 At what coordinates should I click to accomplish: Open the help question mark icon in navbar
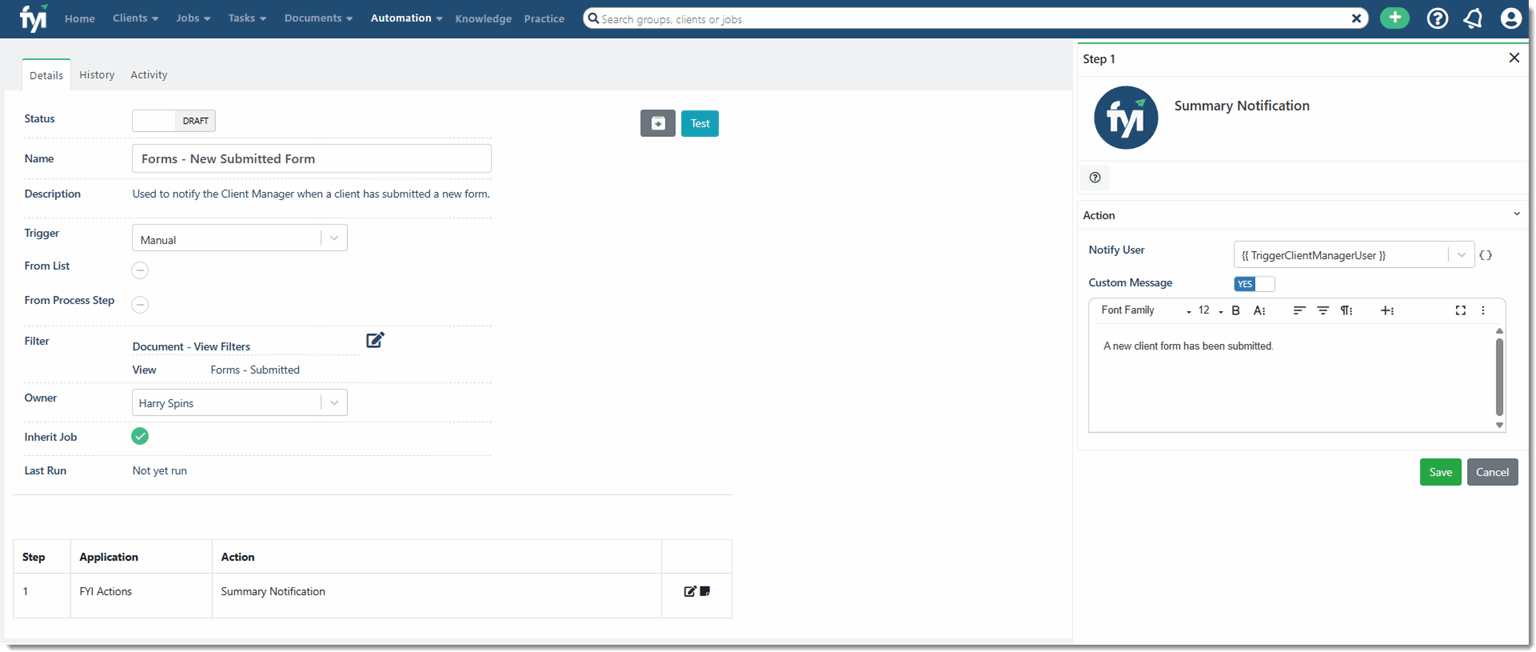pyautogui.click(x=1437, y=18)
